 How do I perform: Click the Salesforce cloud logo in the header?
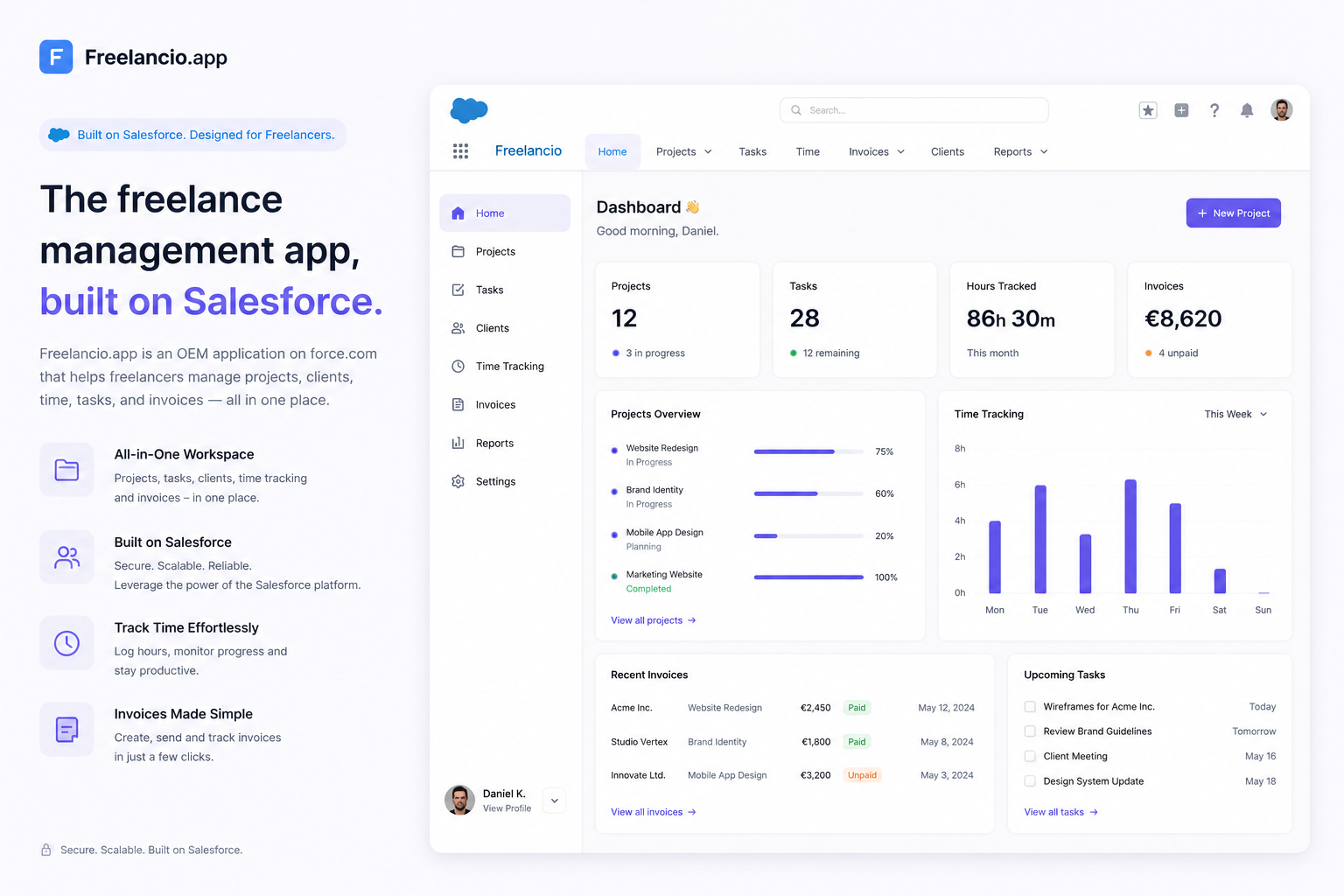[x=469, y=110]
